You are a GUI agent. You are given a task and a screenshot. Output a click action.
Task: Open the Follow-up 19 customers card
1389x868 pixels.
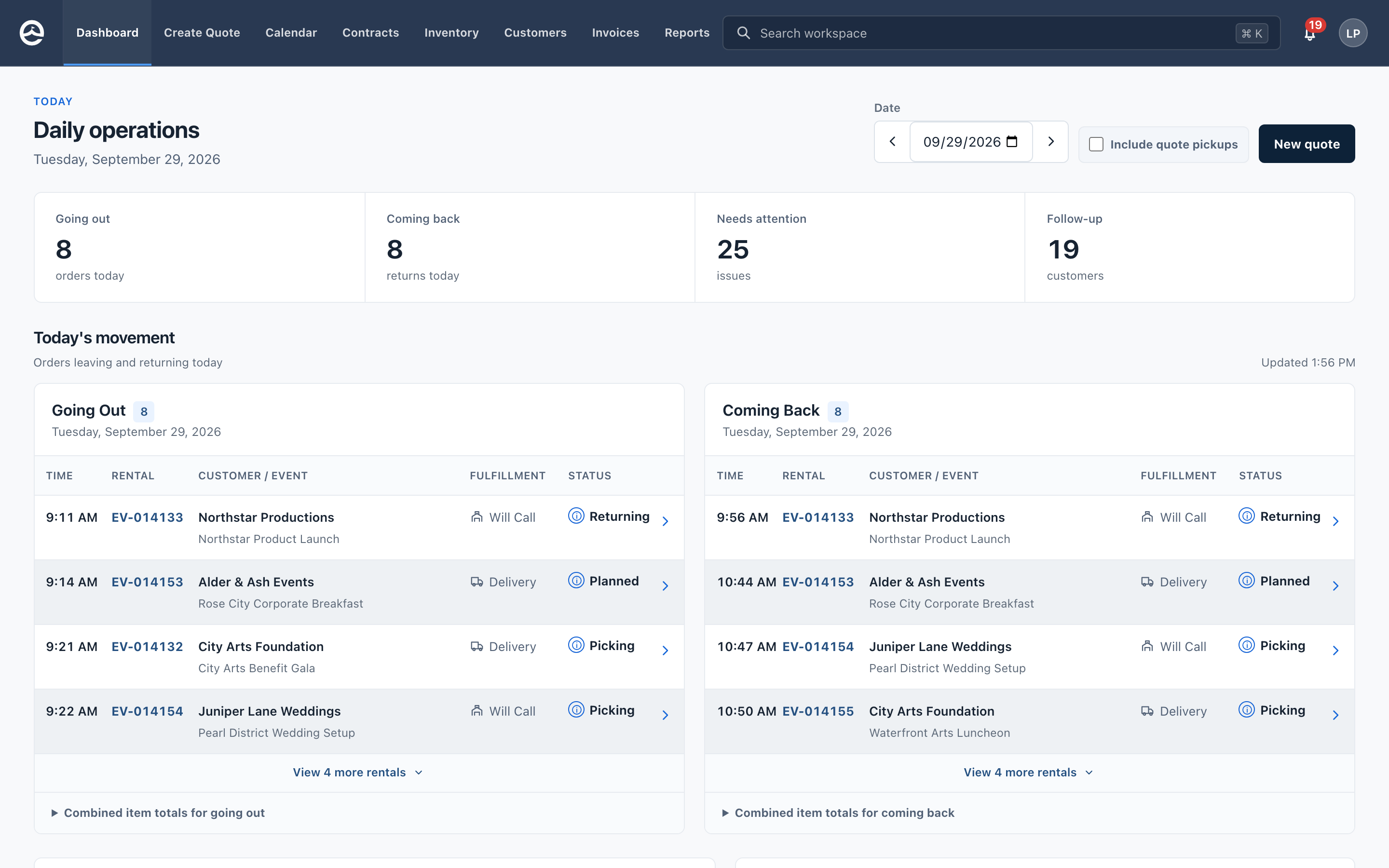pos(1189,247)
